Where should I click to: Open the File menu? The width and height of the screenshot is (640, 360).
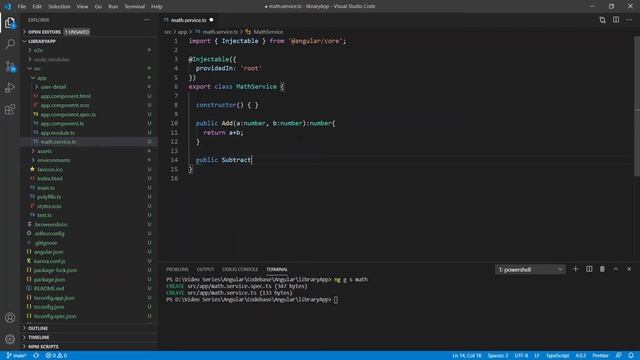22,7
